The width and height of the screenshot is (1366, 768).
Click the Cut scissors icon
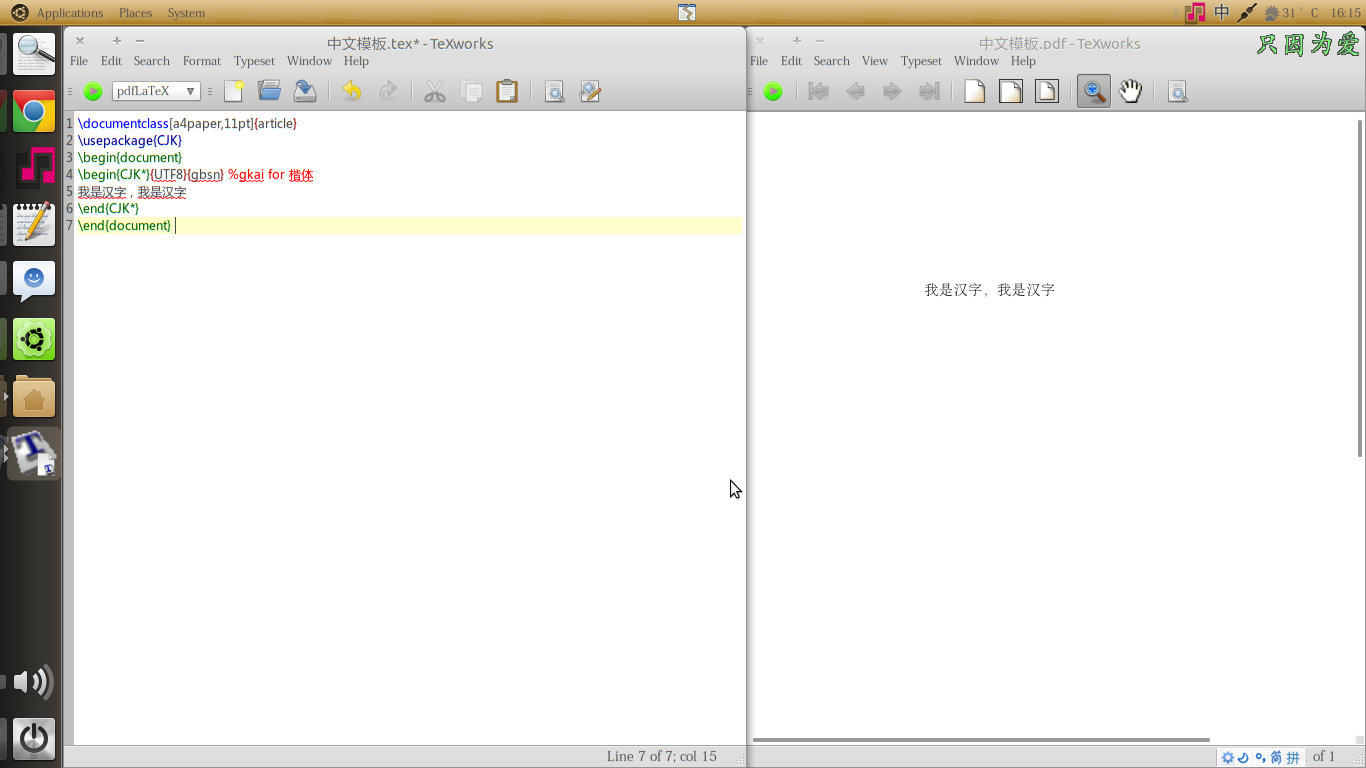[435, 91]
